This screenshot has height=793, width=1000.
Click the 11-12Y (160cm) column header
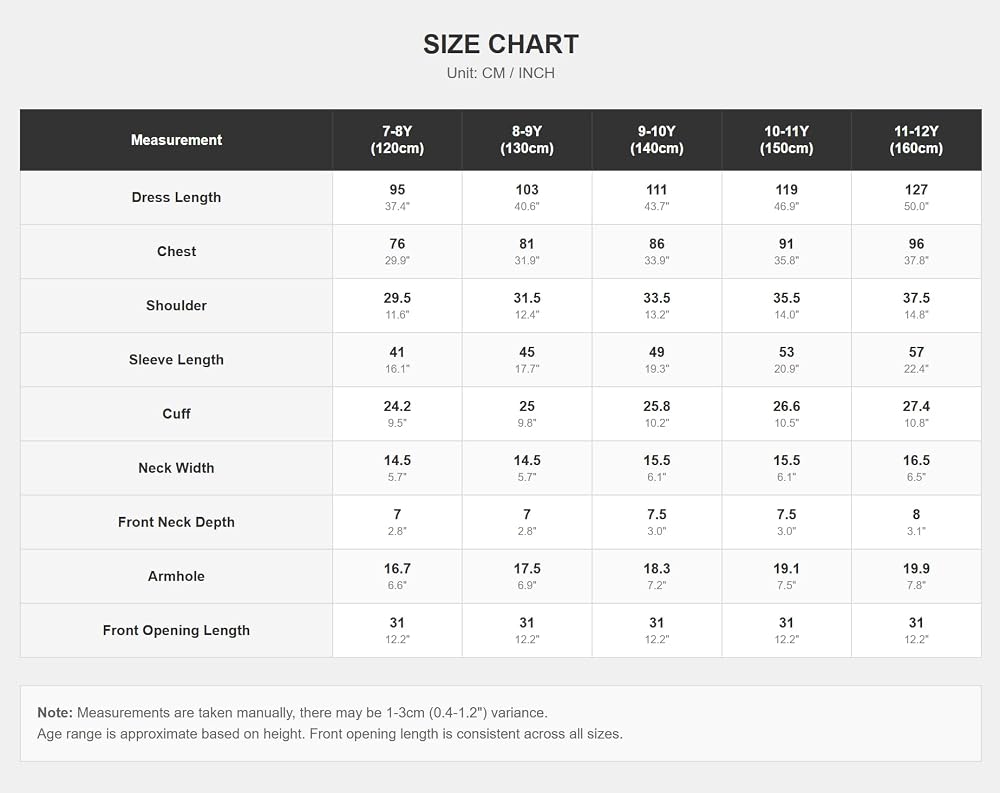point(916,140)
